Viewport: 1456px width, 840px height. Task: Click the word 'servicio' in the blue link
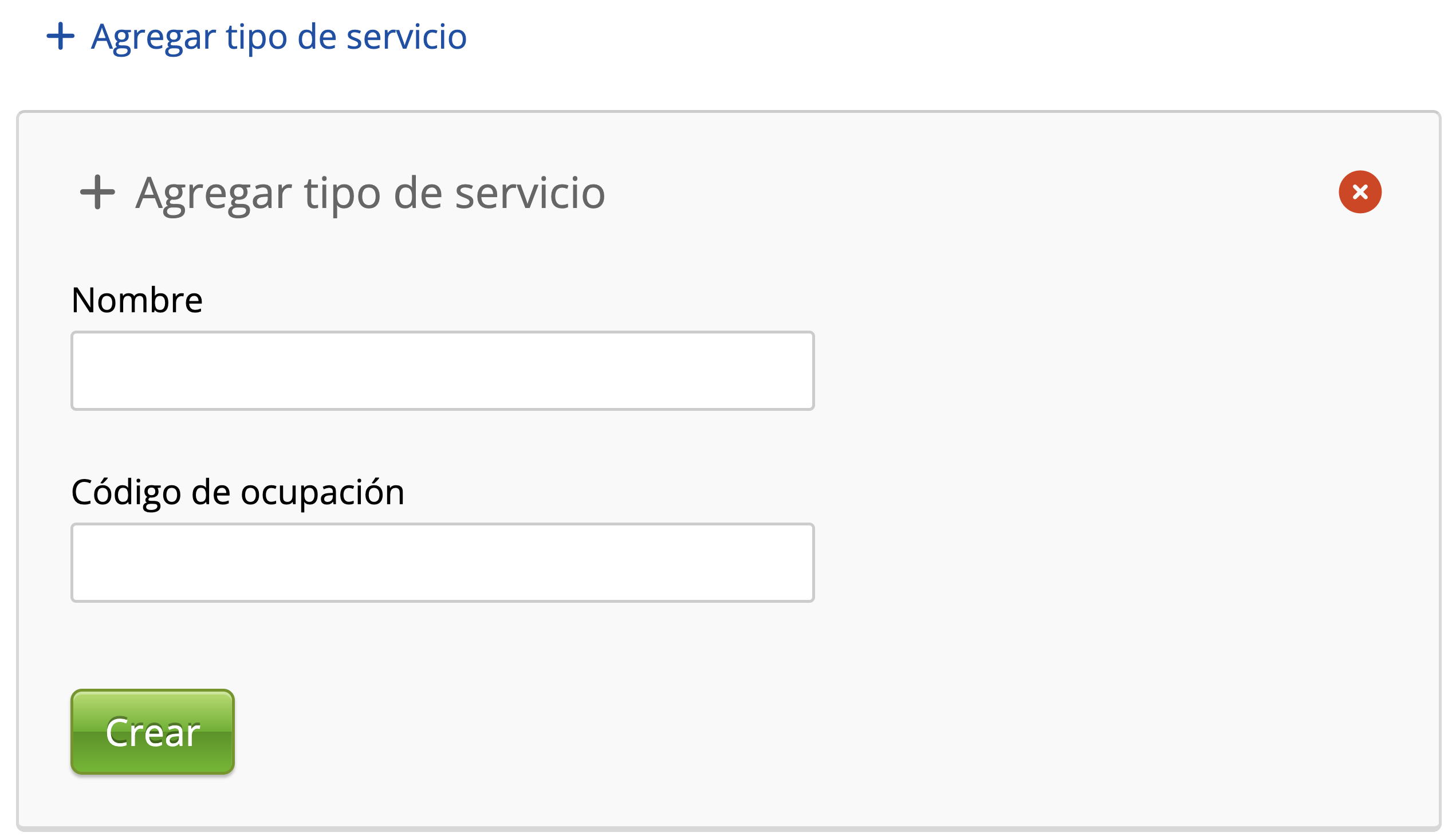[x=406, y=36]
